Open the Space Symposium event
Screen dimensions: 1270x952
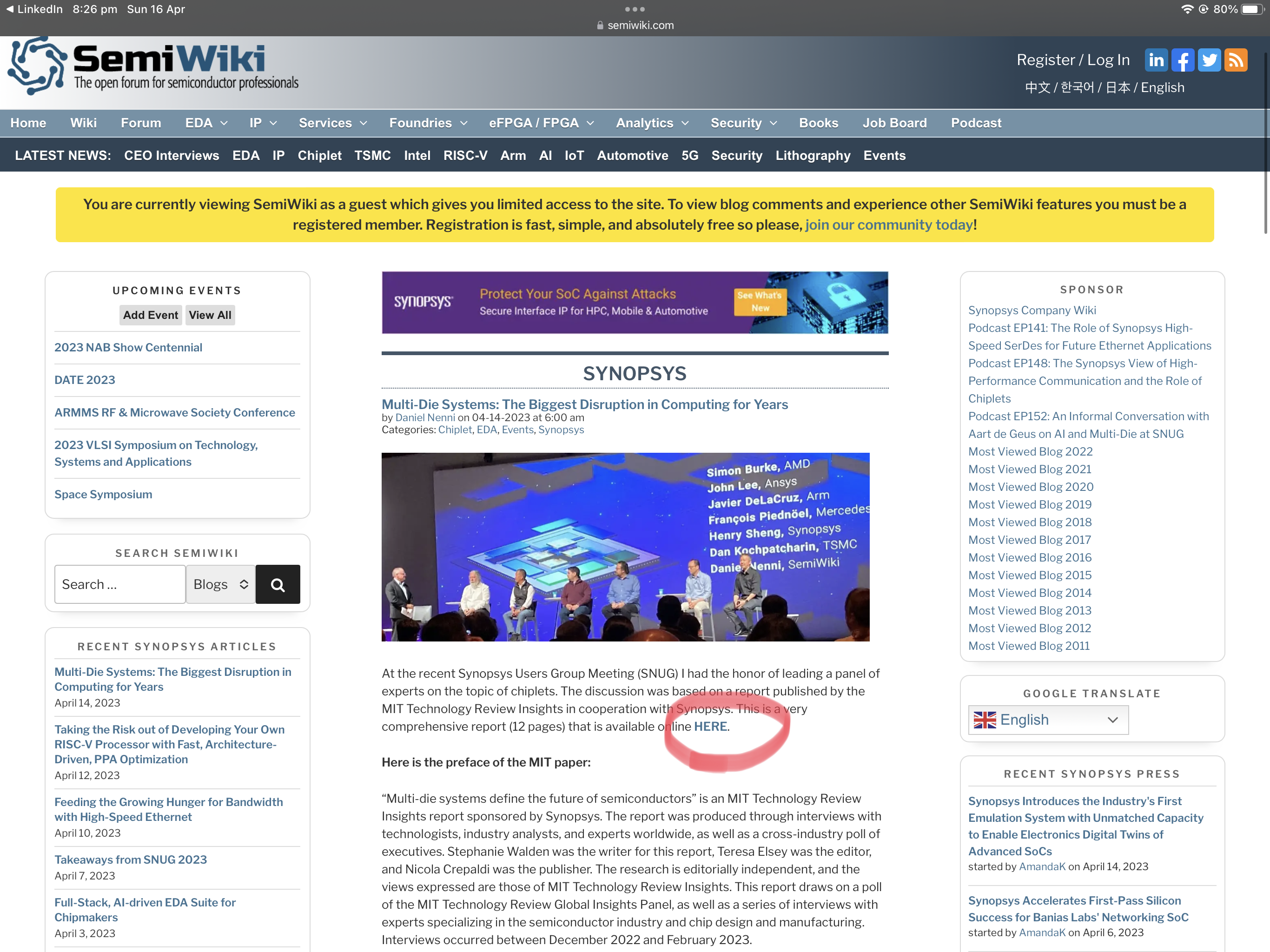(103, 495)
